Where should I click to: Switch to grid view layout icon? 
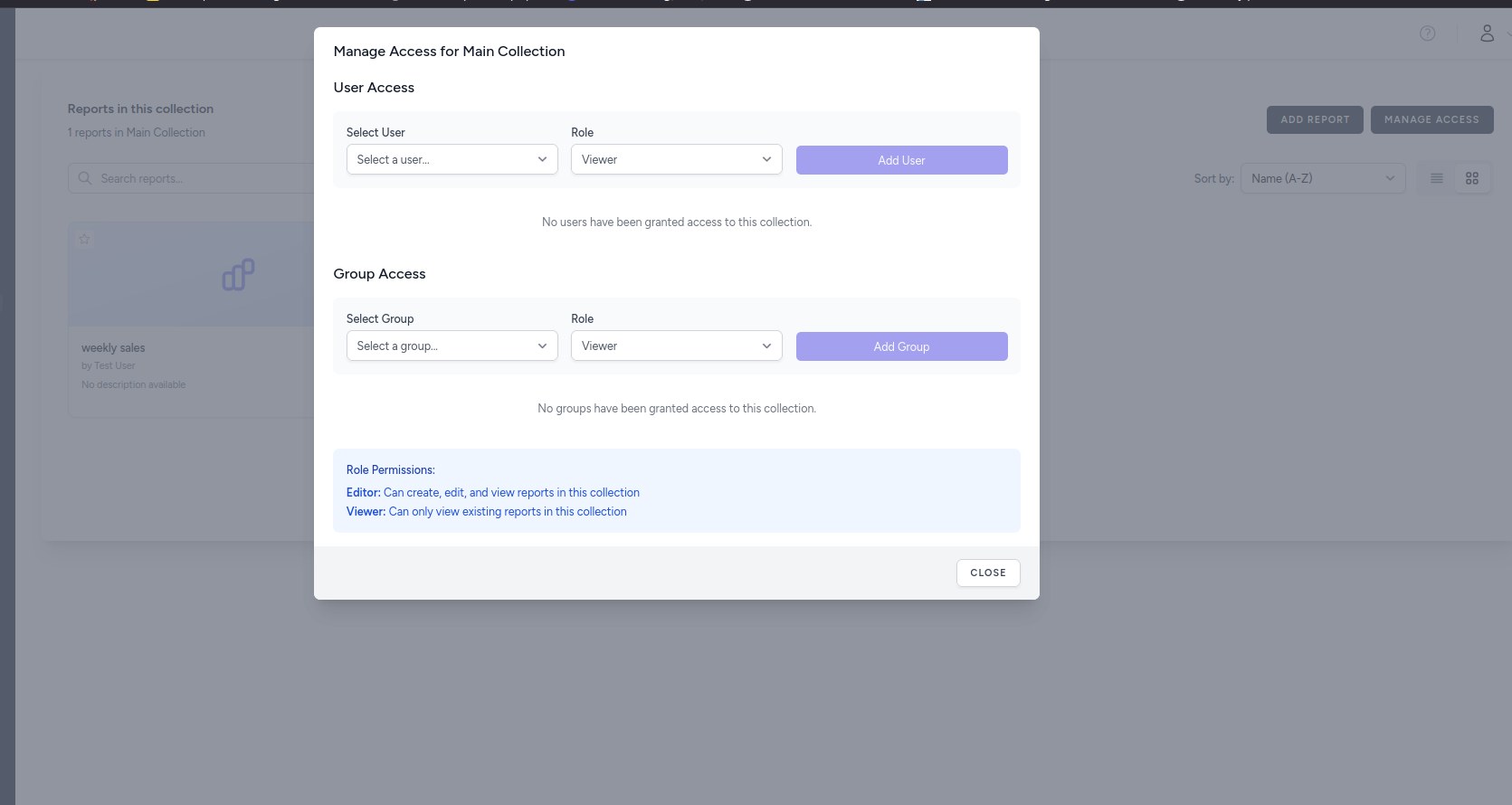[x=1472, y=178]
